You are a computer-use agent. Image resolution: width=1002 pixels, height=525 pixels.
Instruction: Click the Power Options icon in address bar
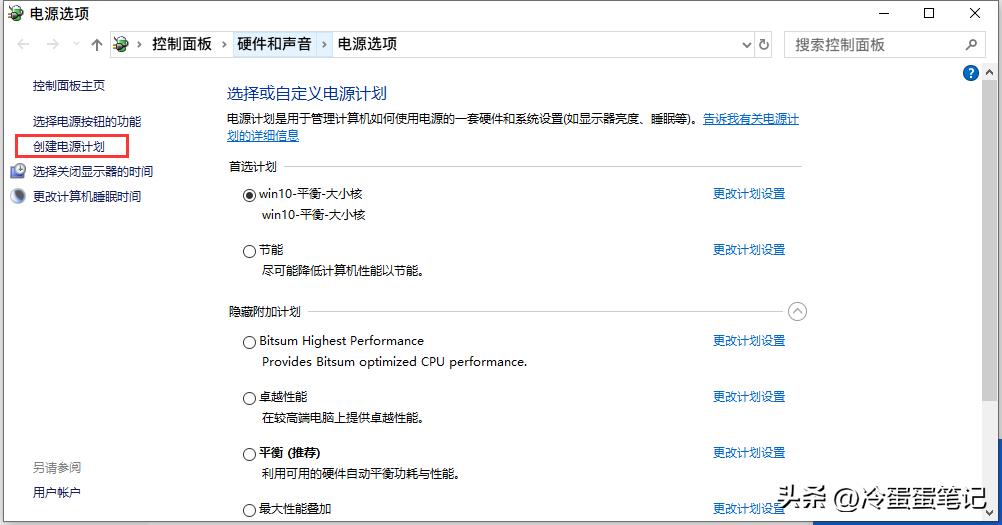(121, 44)
